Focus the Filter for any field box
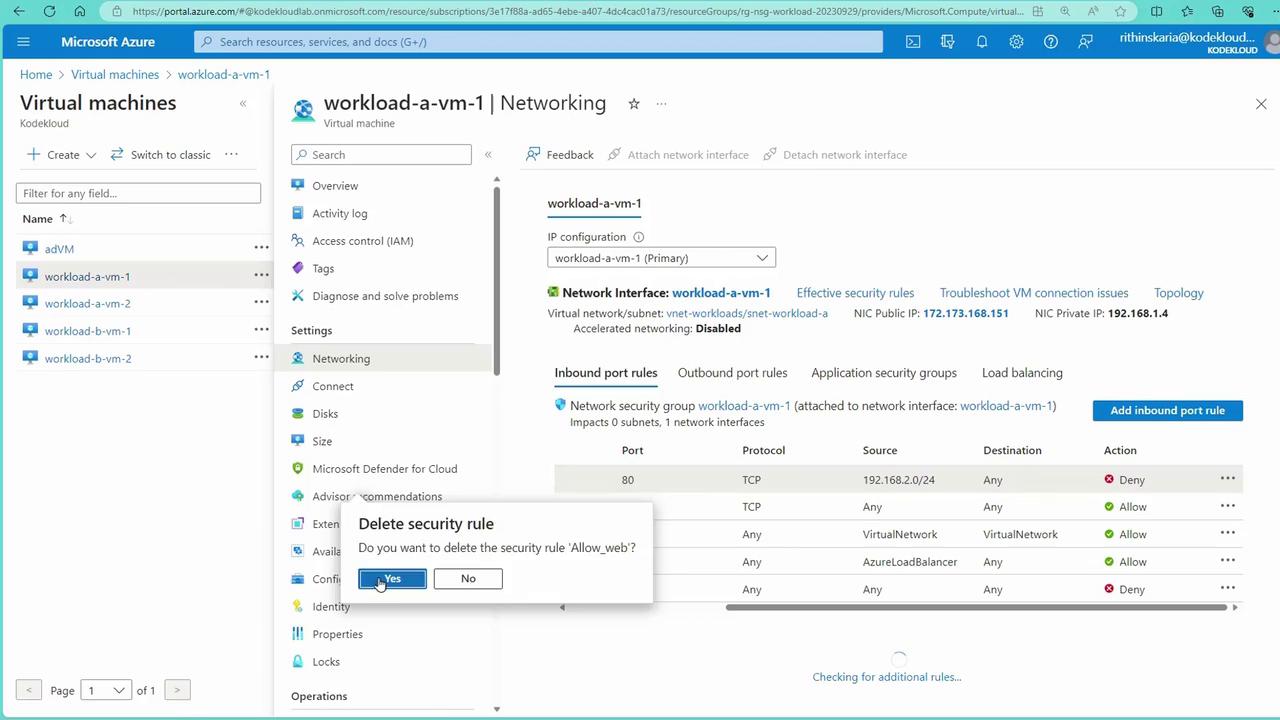1280x720 pixels. 138,193
